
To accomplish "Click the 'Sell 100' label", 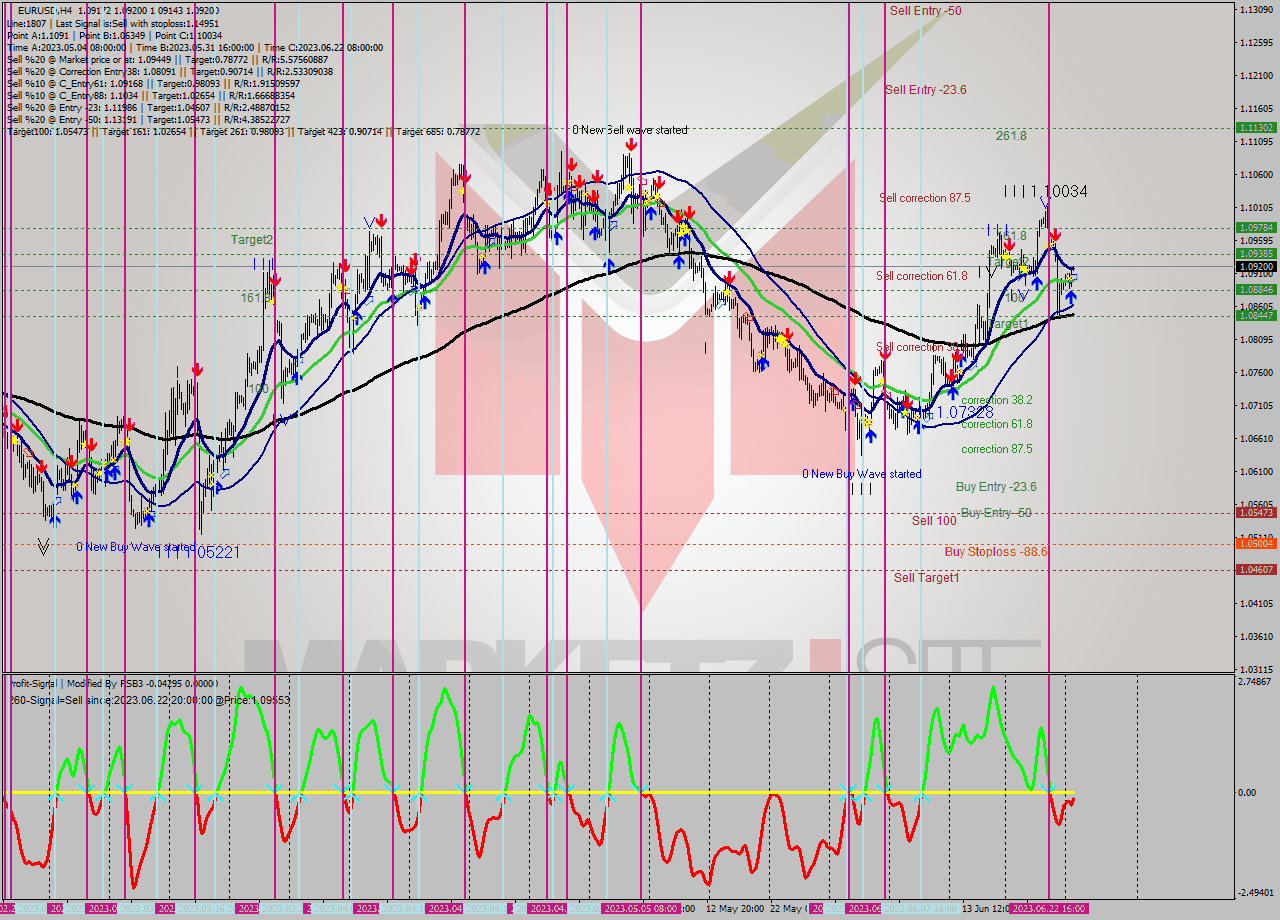I will coord(934,521).
